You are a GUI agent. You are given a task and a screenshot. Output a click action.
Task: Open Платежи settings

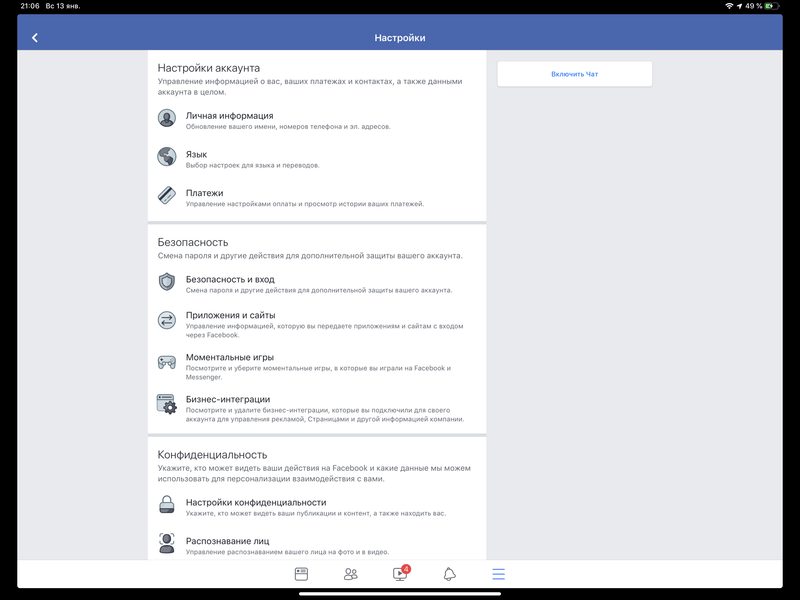[317, 196]
